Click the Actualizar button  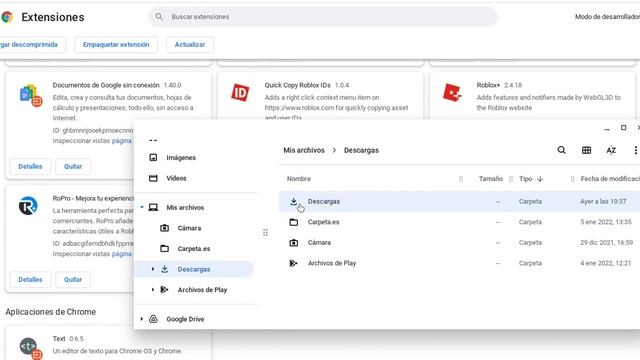tap(189, 44)
